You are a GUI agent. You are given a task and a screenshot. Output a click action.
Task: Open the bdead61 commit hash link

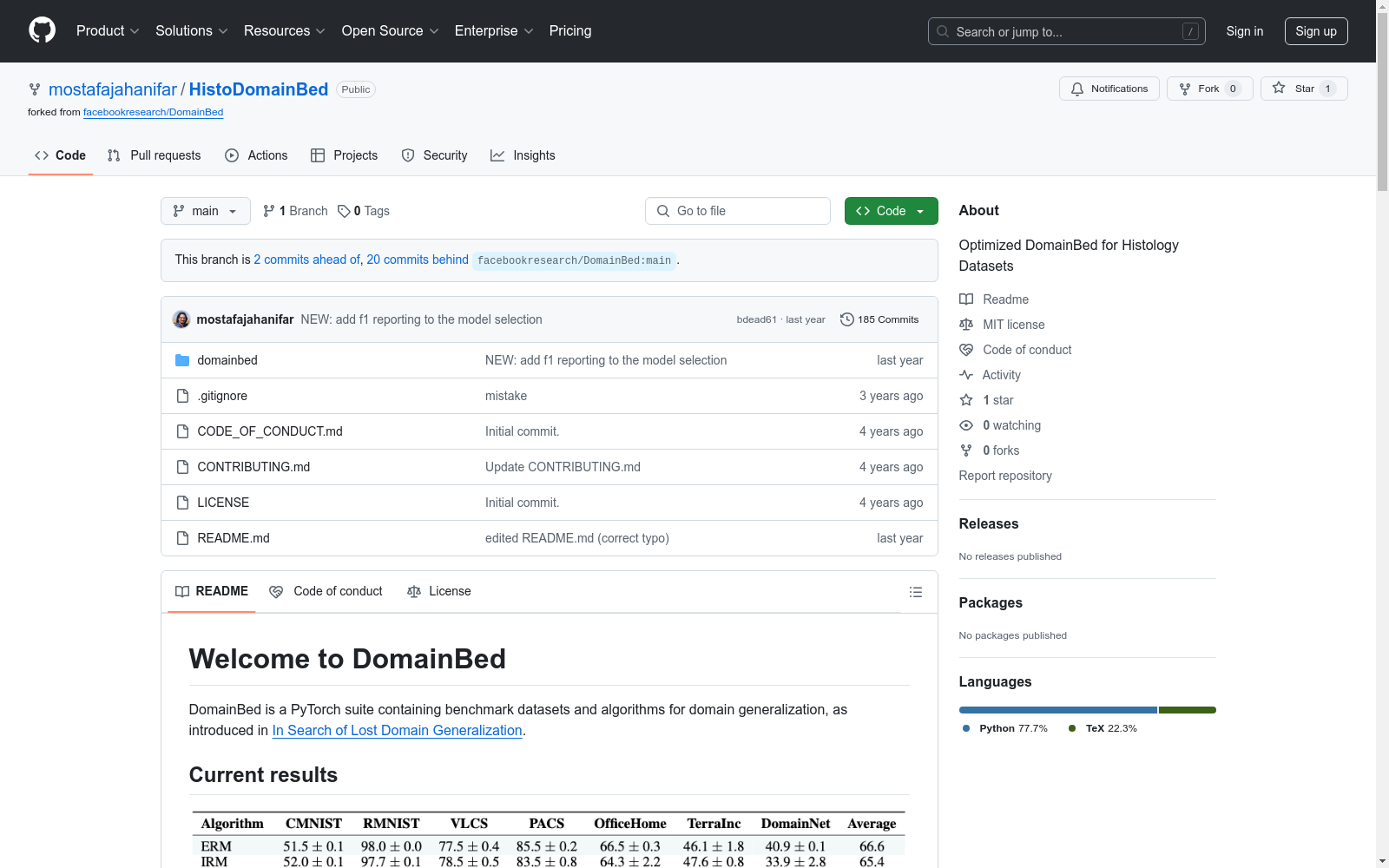point(757,319)
